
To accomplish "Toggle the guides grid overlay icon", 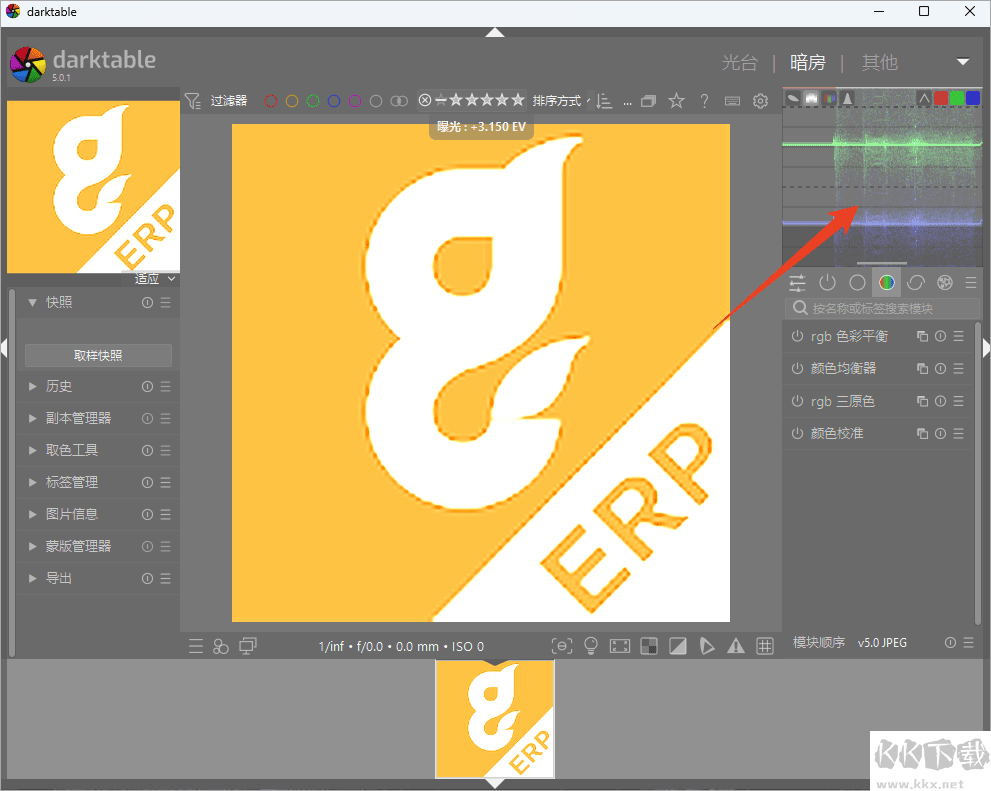I will [x=765, y=646].
